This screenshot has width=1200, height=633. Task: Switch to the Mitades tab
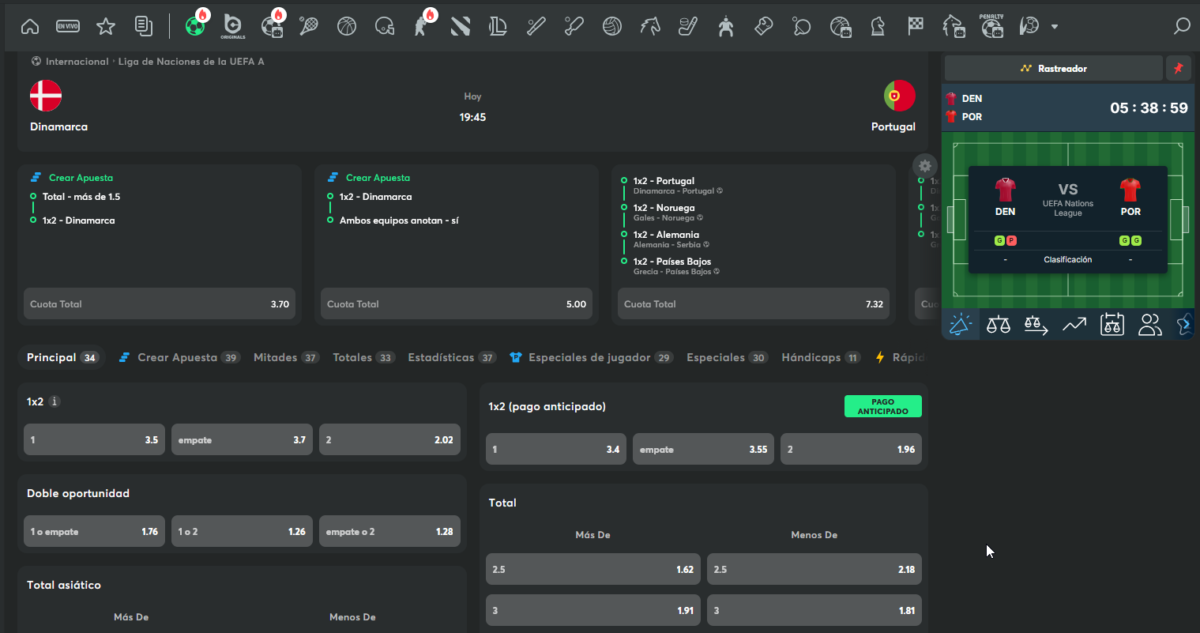[x=286, y=357]
